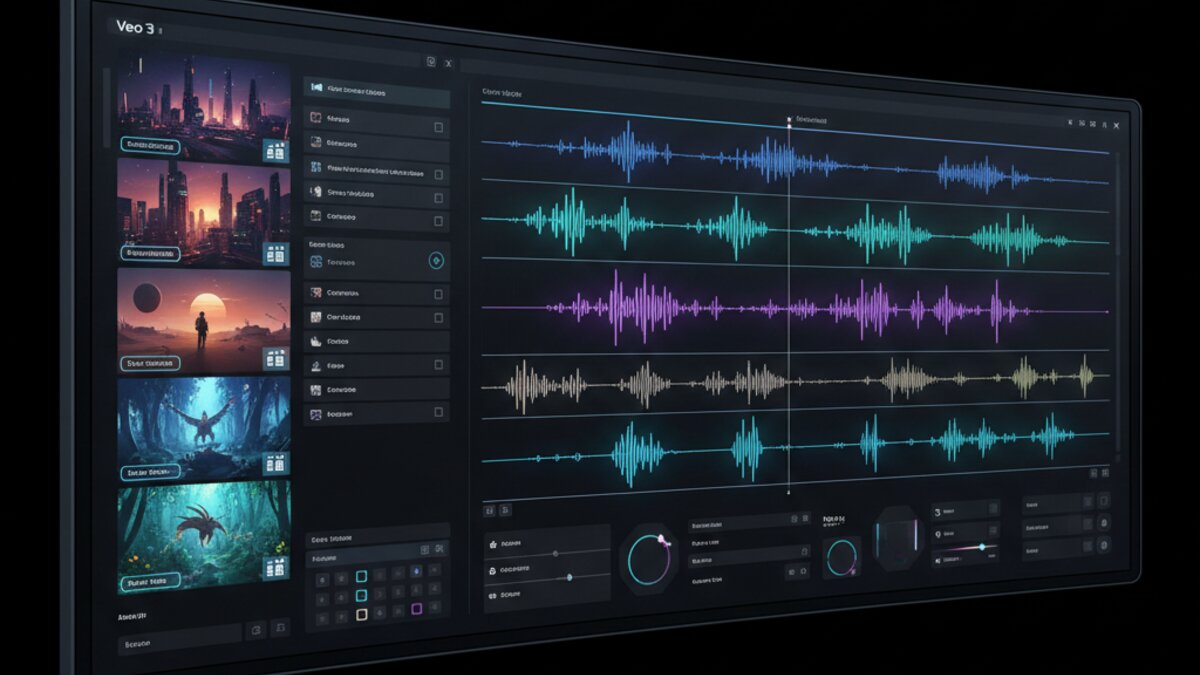Viewport: 1200px width, 675px height.
Task: Pick the cream outlined swatch in the grid
Action: pos(363,613)
